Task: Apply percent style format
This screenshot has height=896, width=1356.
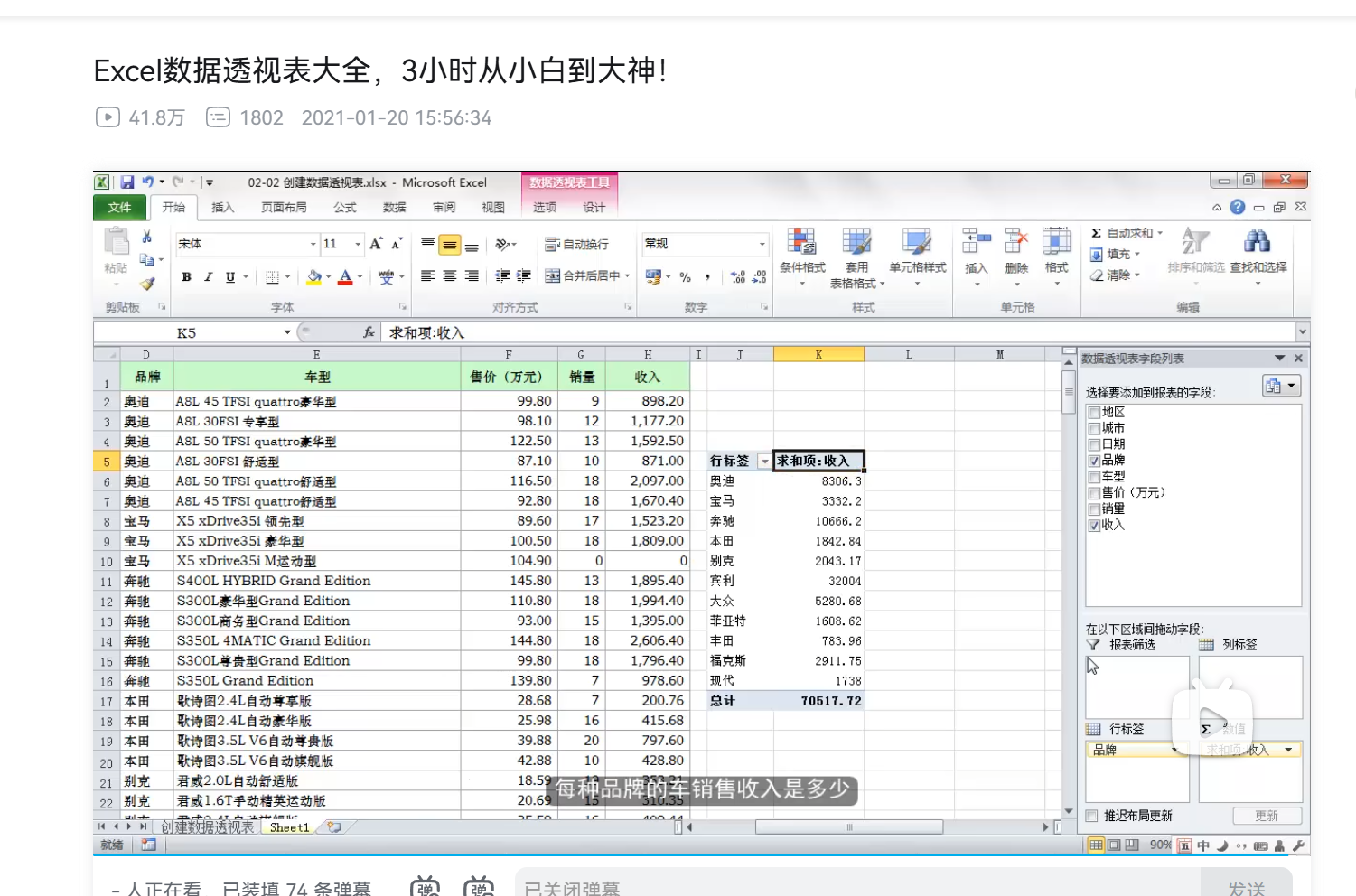Action: pos(686,277)
